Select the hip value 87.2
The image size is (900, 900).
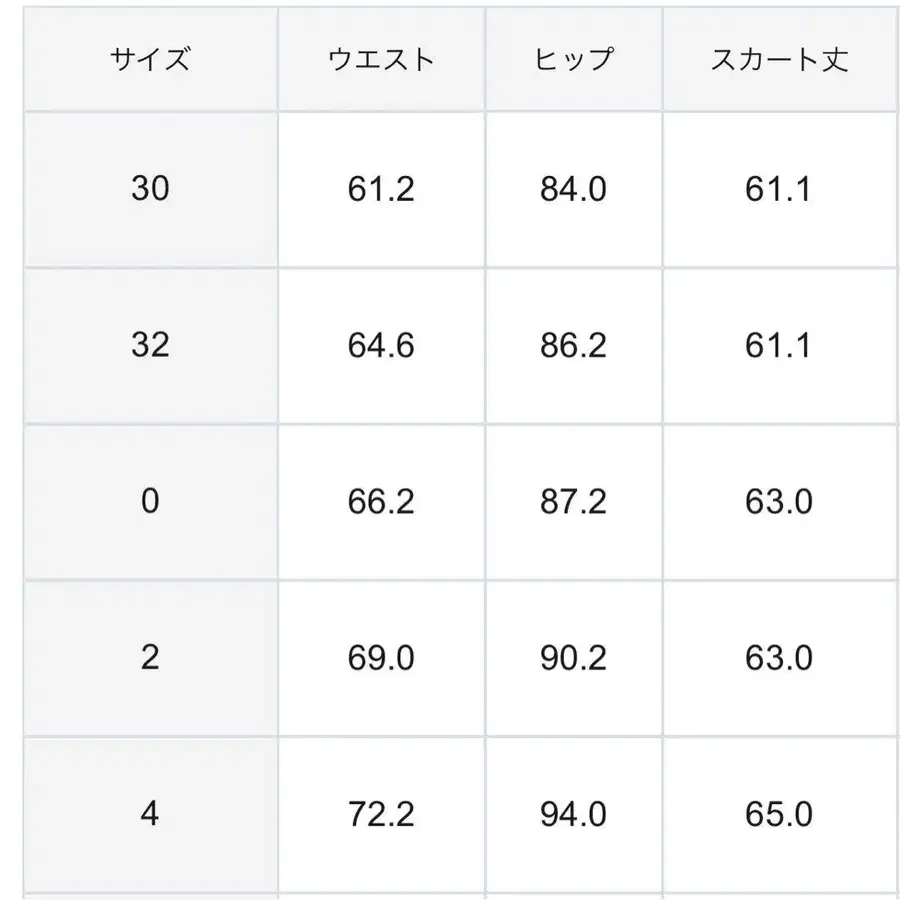point(573,501)
